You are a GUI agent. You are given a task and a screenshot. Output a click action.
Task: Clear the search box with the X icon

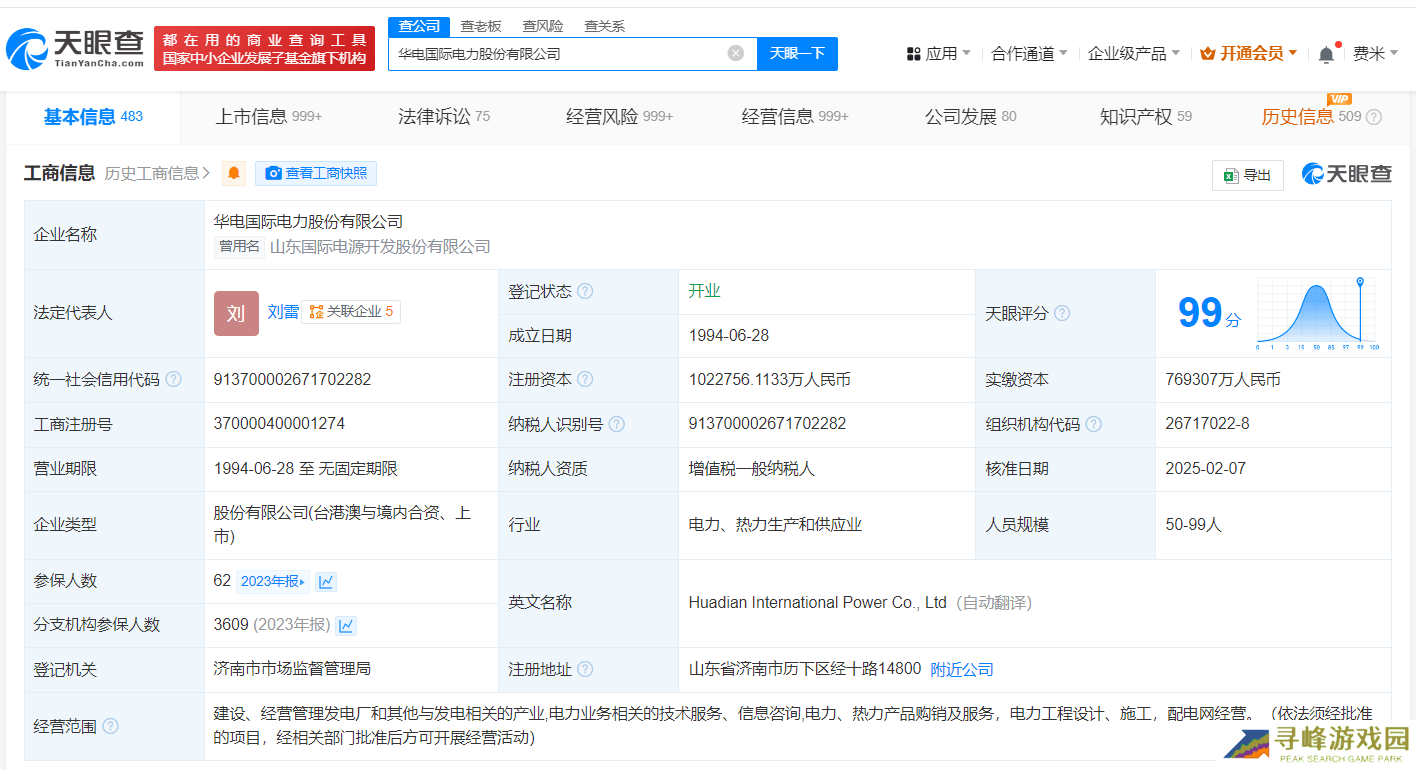[x=736, y=53]
